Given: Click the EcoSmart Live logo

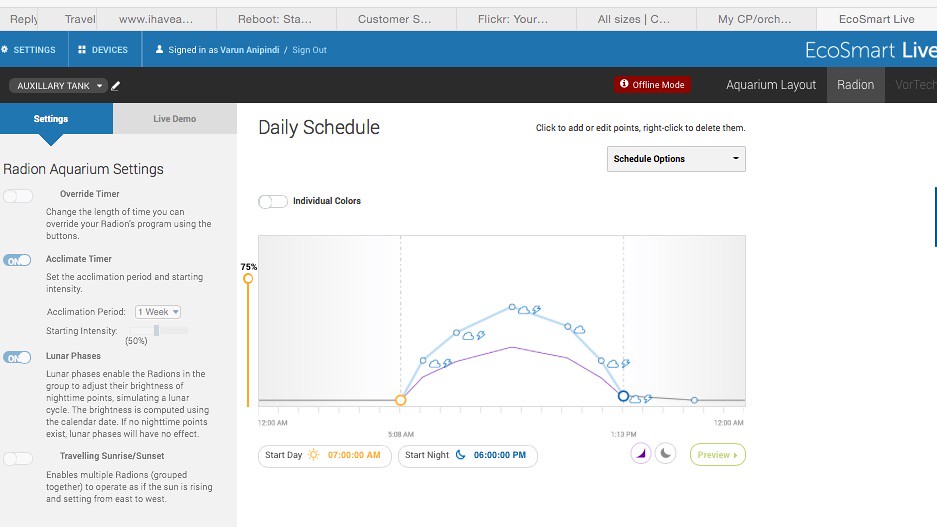Looking at the screenshot, I should coord(871,50).
